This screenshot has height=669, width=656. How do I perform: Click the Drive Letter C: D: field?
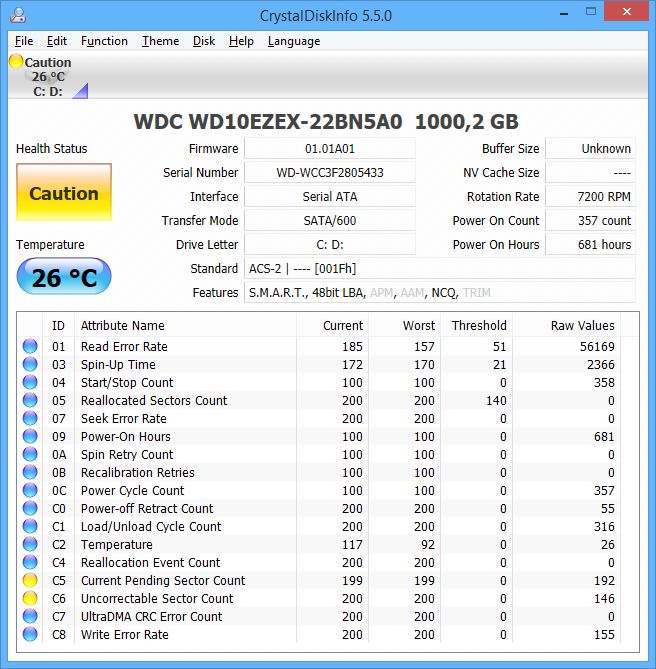click(330, 244)
